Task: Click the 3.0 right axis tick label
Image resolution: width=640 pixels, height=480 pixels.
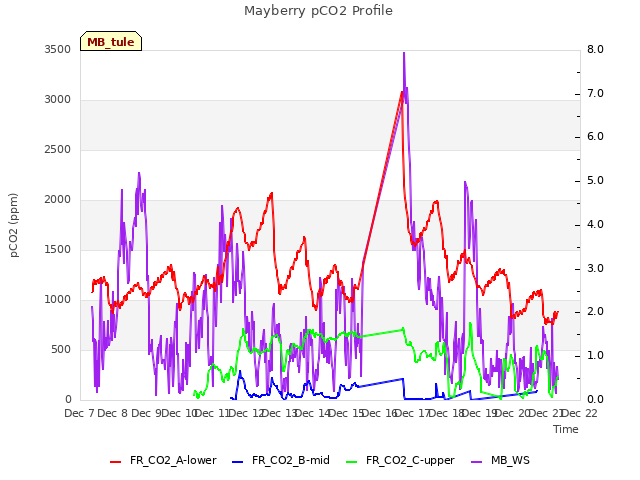Action: point(595,269)
